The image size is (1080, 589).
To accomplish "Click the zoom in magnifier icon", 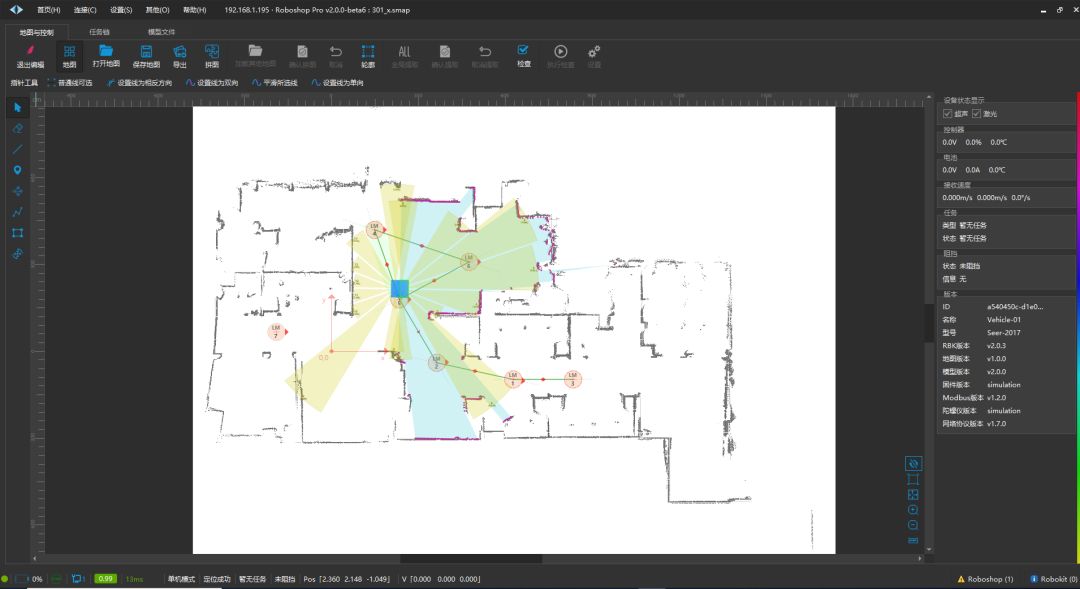I will point(912,510).
